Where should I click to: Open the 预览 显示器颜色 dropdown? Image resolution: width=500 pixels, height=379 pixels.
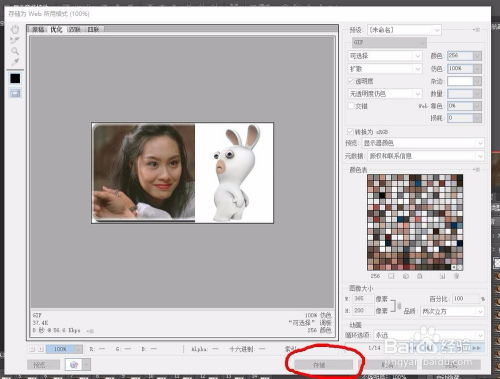(422, 143)
